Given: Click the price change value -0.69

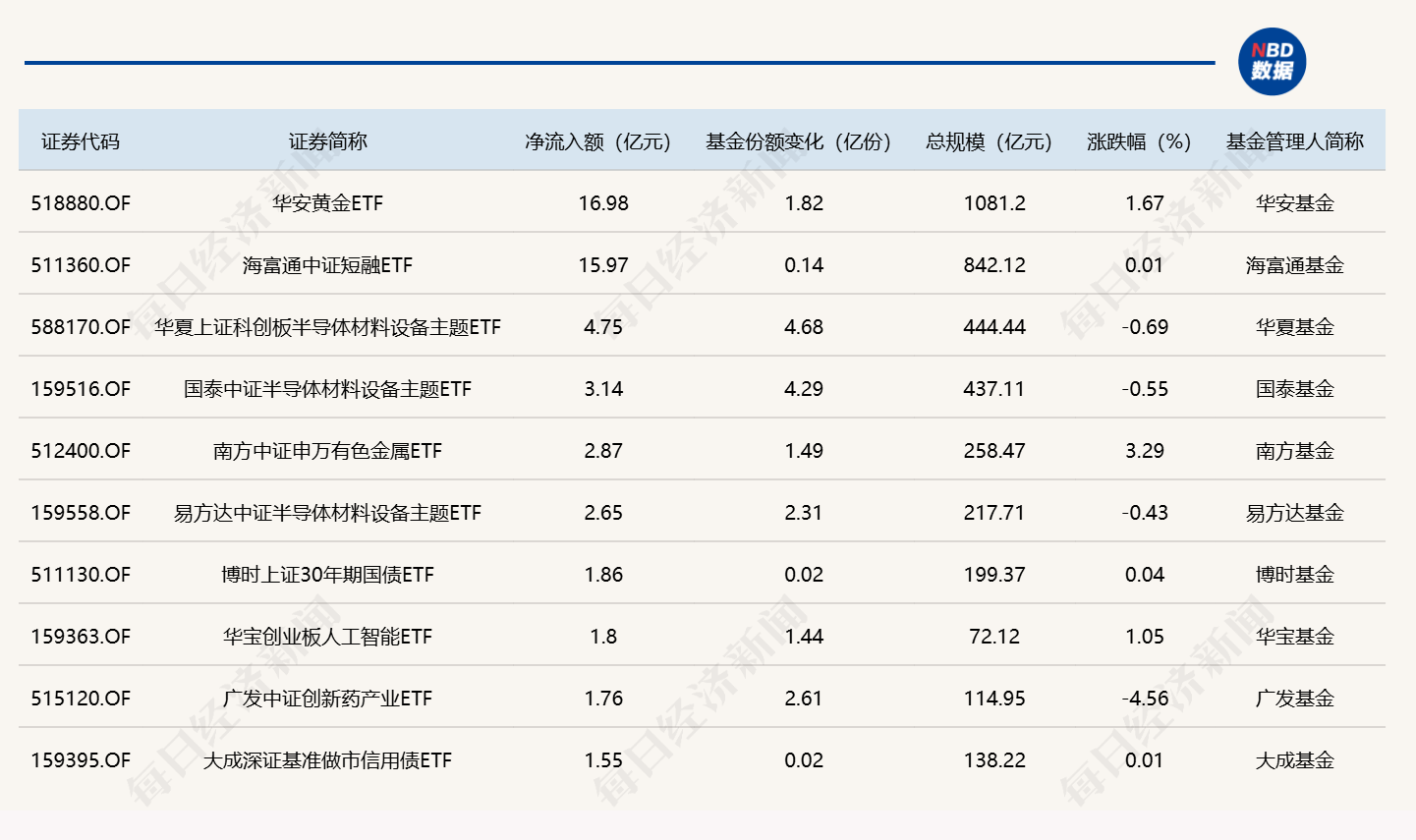Looking at the screenshot, I should [1145, 327].
